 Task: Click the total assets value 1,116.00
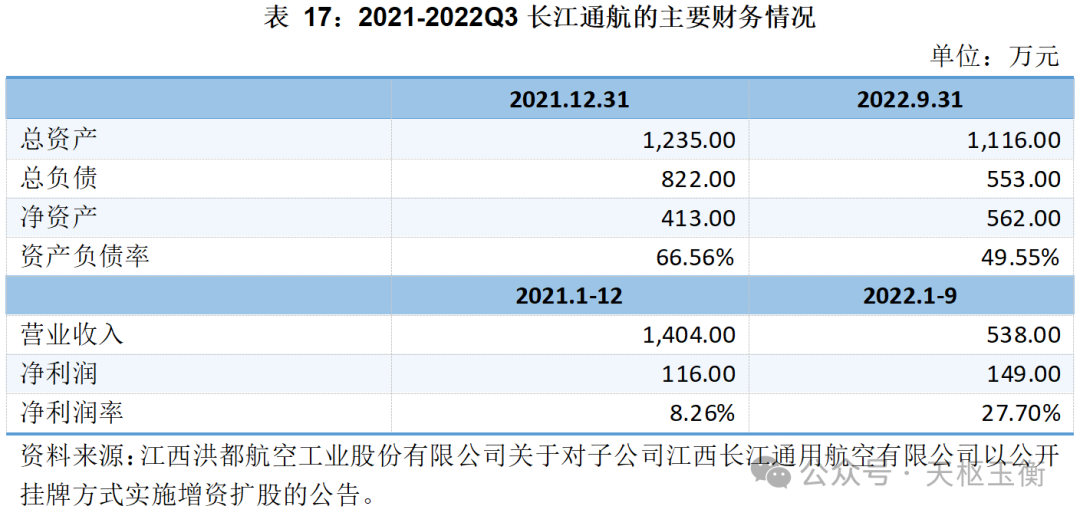click(x=1014, y=140)
